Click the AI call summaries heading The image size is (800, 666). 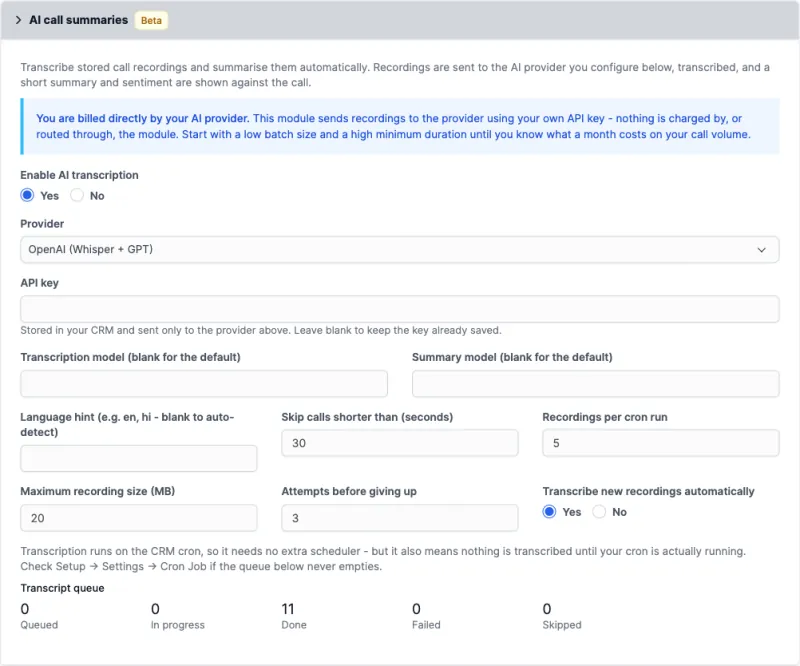point(79,20)
